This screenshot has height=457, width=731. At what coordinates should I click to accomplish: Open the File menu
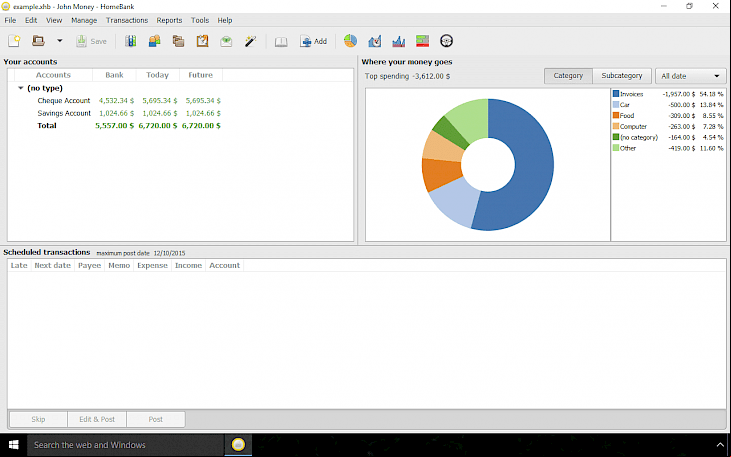pyautogui.click(x=10, y=20)
